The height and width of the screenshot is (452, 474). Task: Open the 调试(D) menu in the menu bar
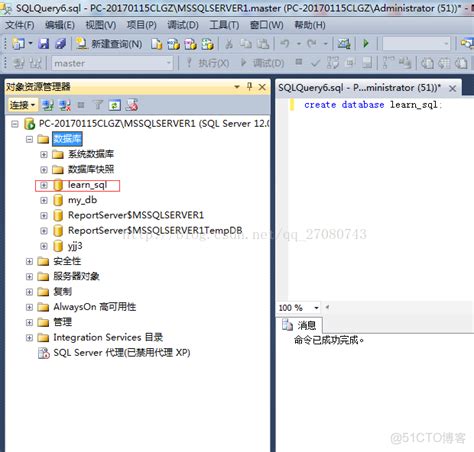(x=183, y=25)
